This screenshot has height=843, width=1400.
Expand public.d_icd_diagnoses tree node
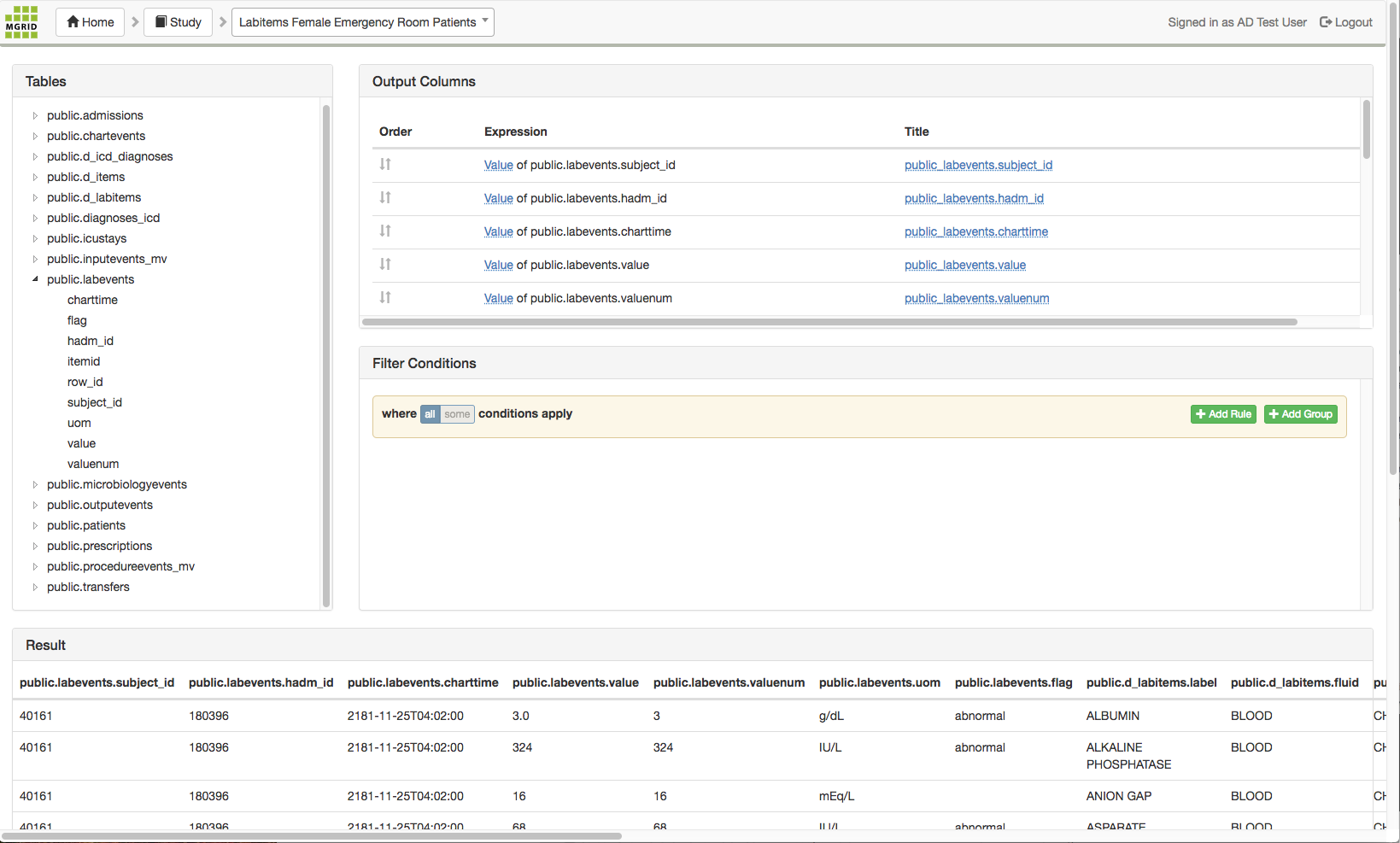click(x=35, y=156)
